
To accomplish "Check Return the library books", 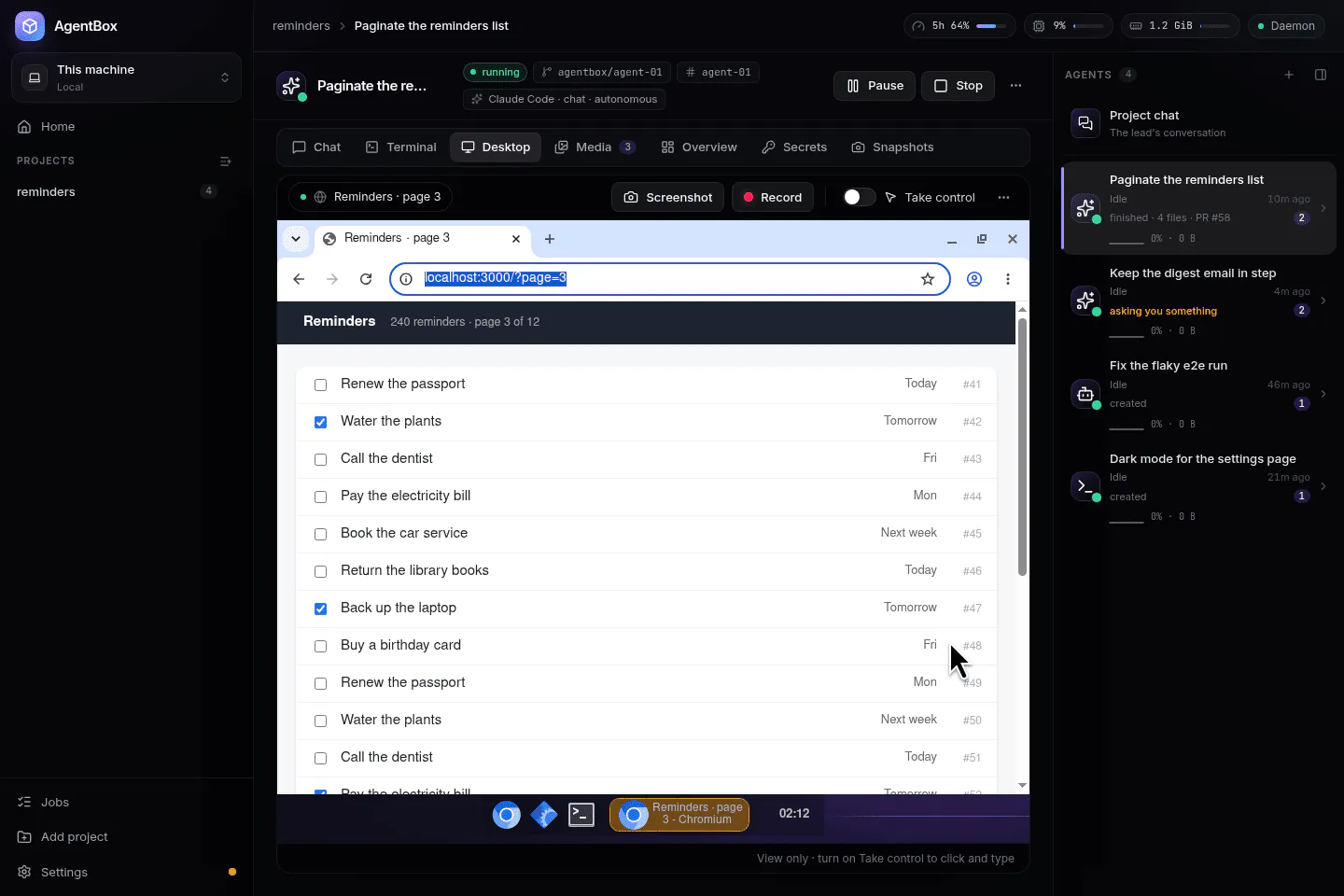I will [x=320, y=571].
